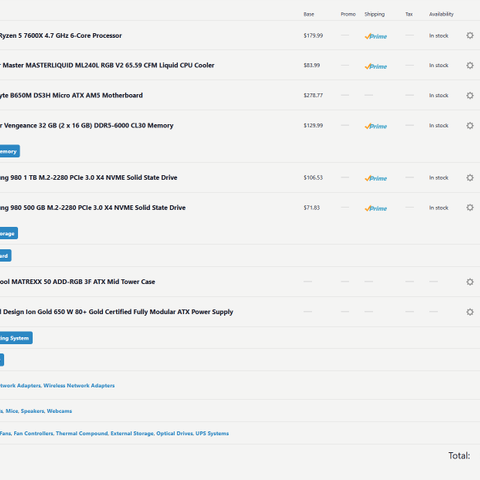Open gear options for MATREXX 50 case
480x480 pixels.
click(x=470, y=282)
